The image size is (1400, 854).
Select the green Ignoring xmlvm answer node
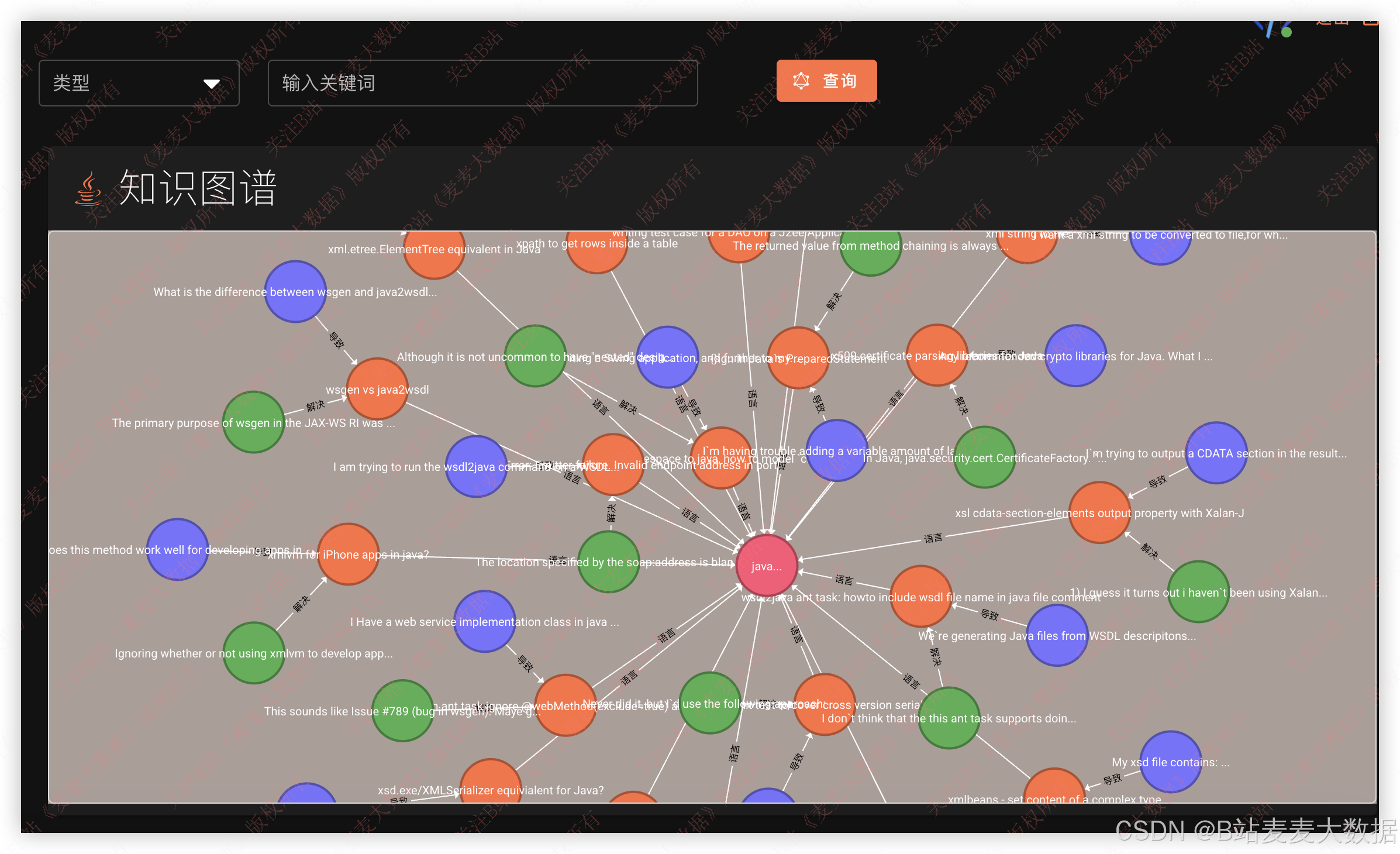click(254, 653)
